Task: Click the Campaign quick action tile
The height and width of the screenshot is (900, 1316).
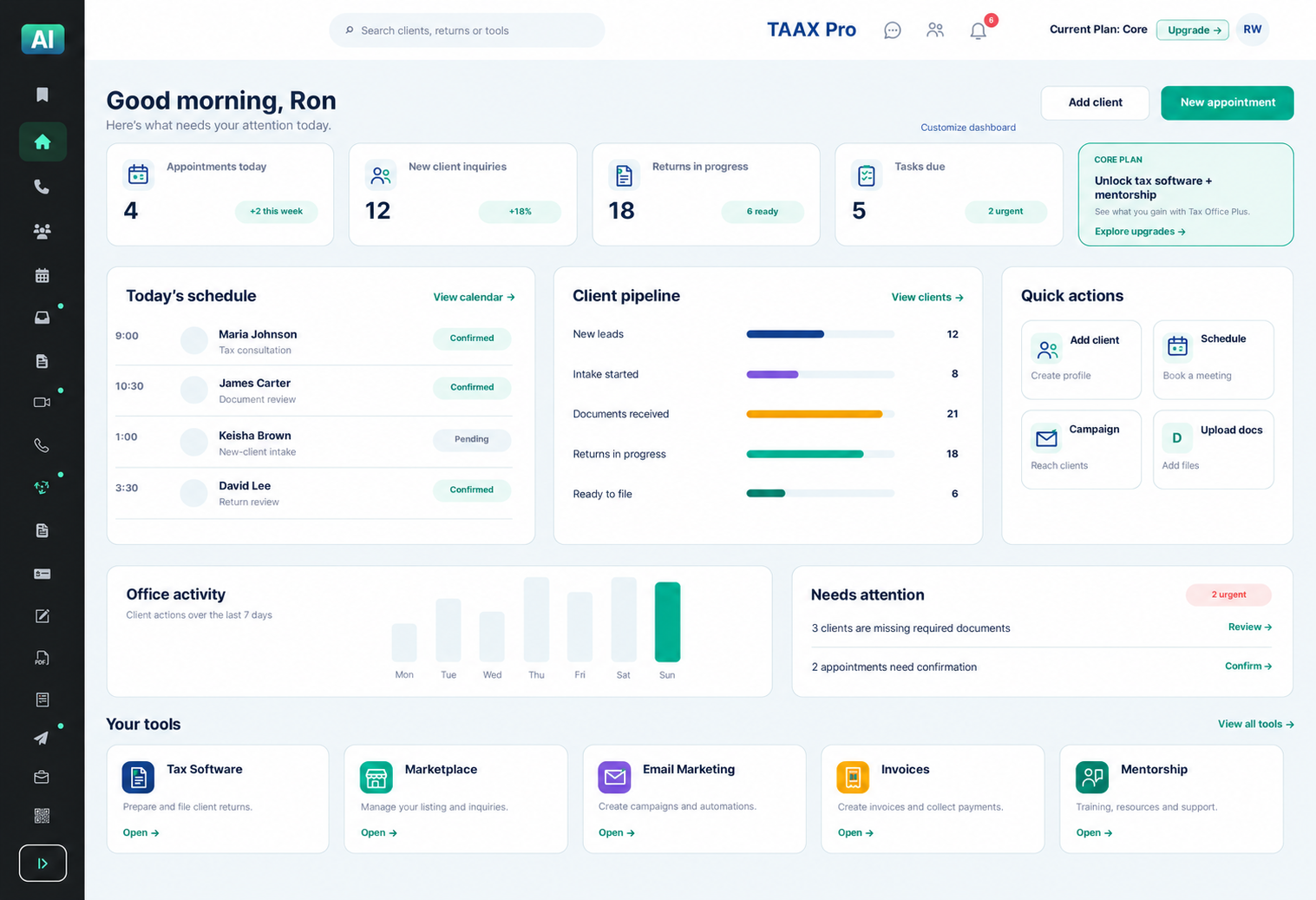Action: pos(1081,450)
